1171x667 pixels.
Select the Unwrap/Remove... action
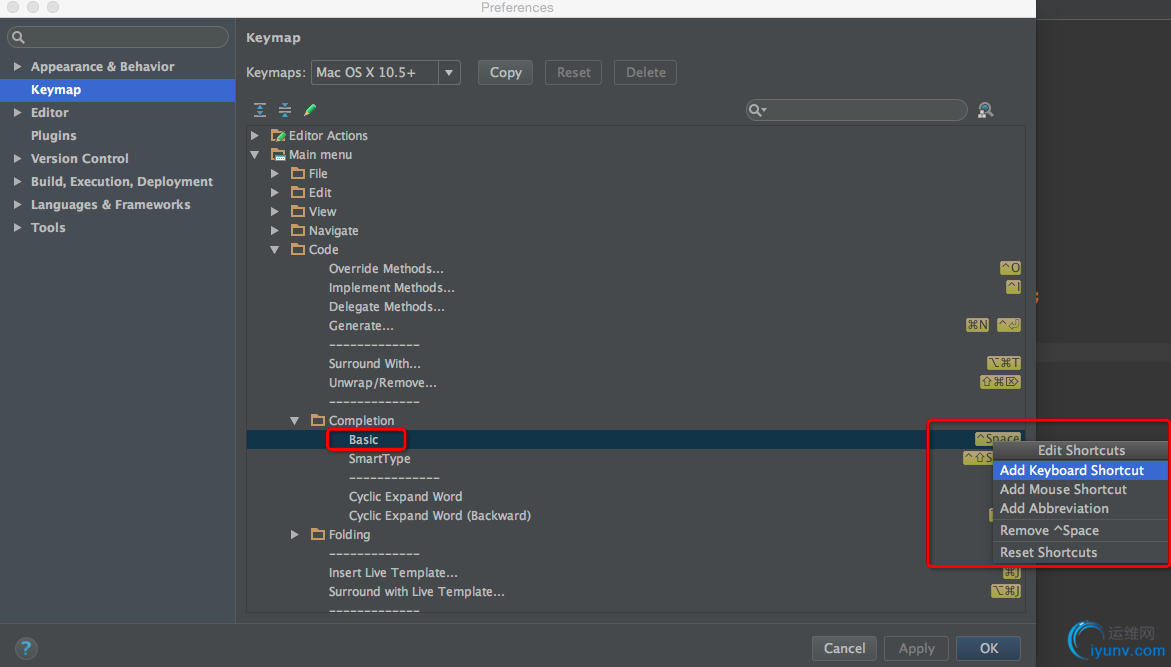coord(382,382)
